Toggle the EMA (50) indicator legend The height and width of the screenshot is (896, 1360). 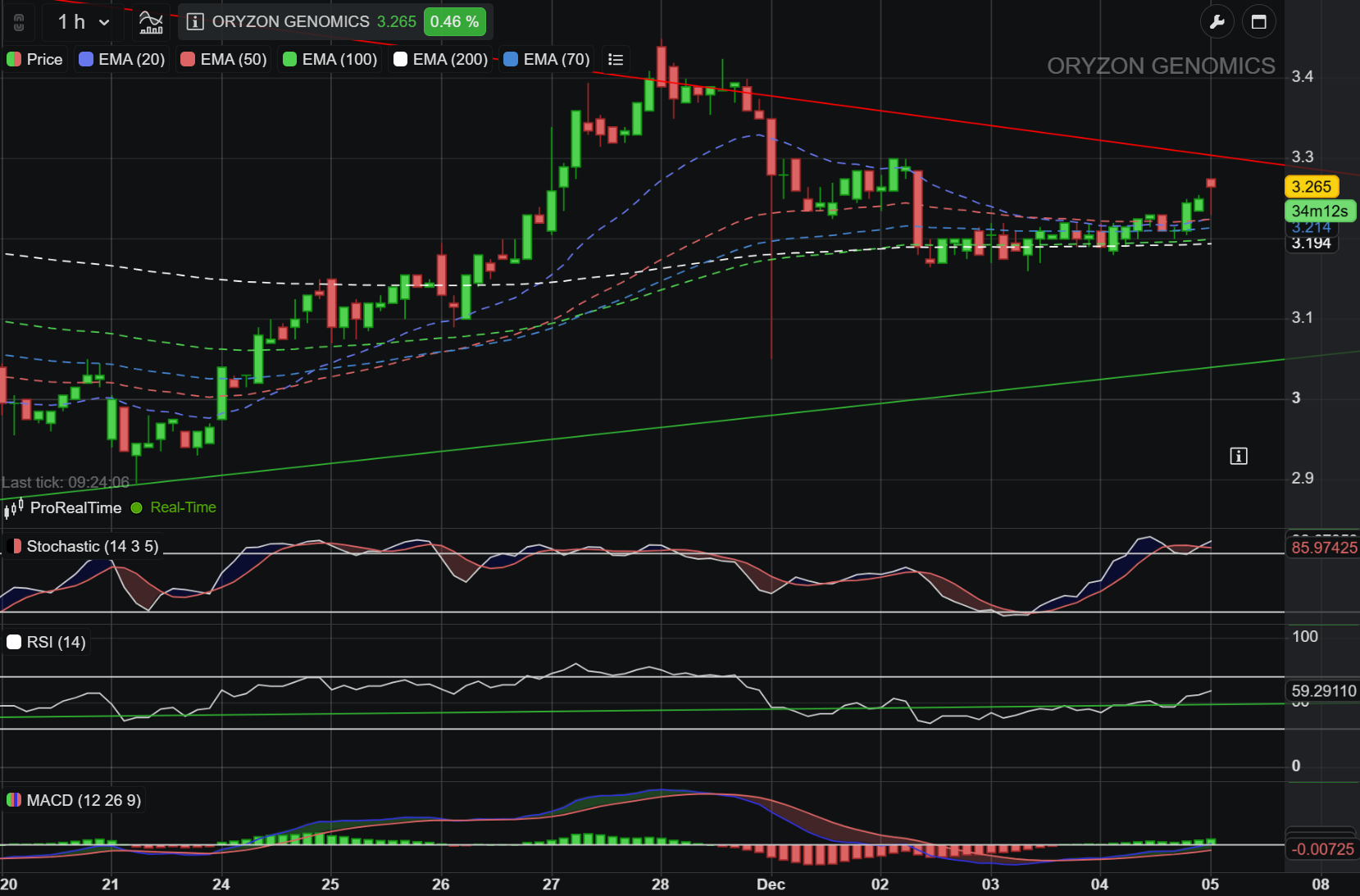click(x=224, y=59)
